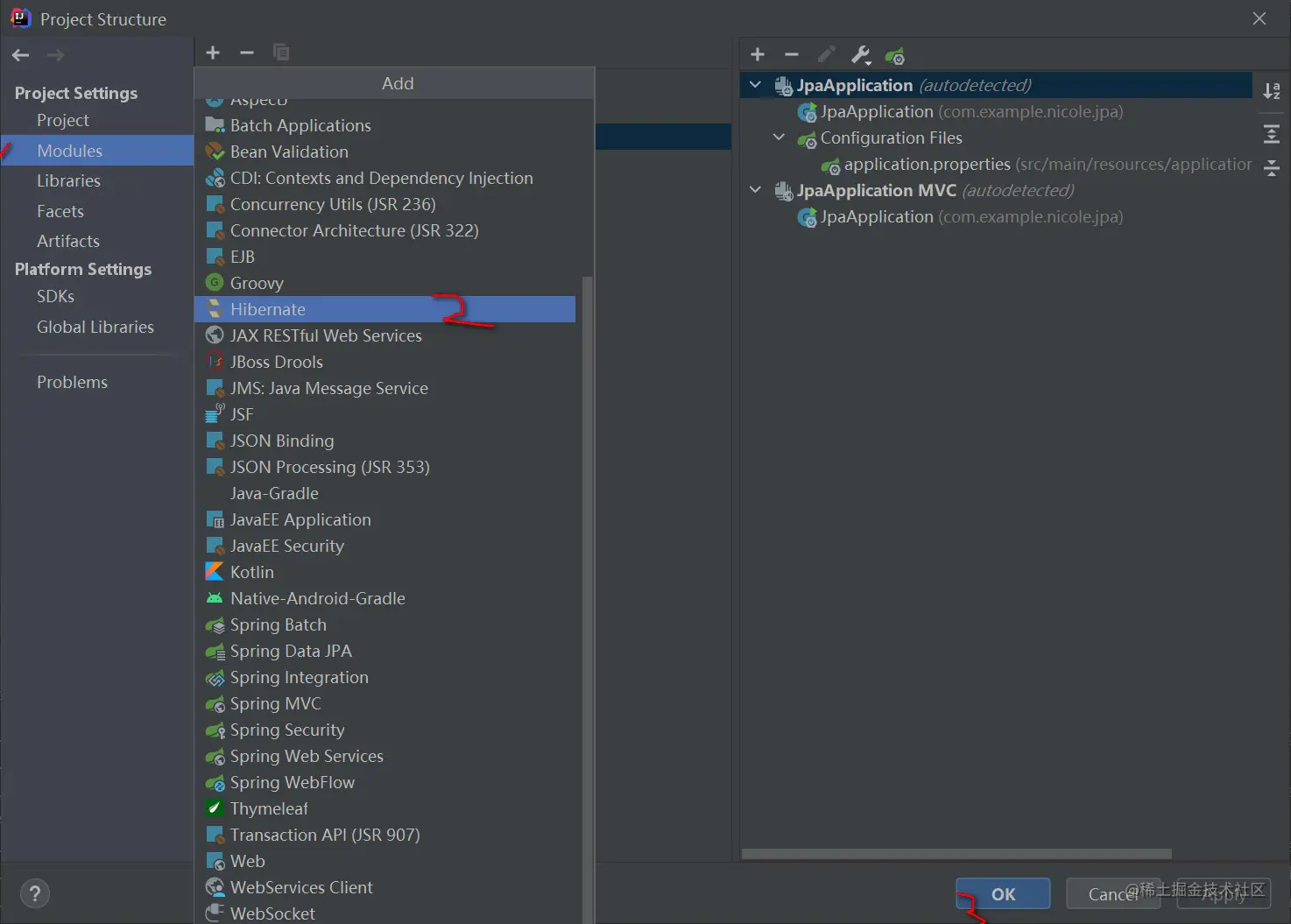Choose Batch Applications from the Add list
The width and height of the screenshot is (1291, 924).
pyautogui.click(x=384, y=125)
